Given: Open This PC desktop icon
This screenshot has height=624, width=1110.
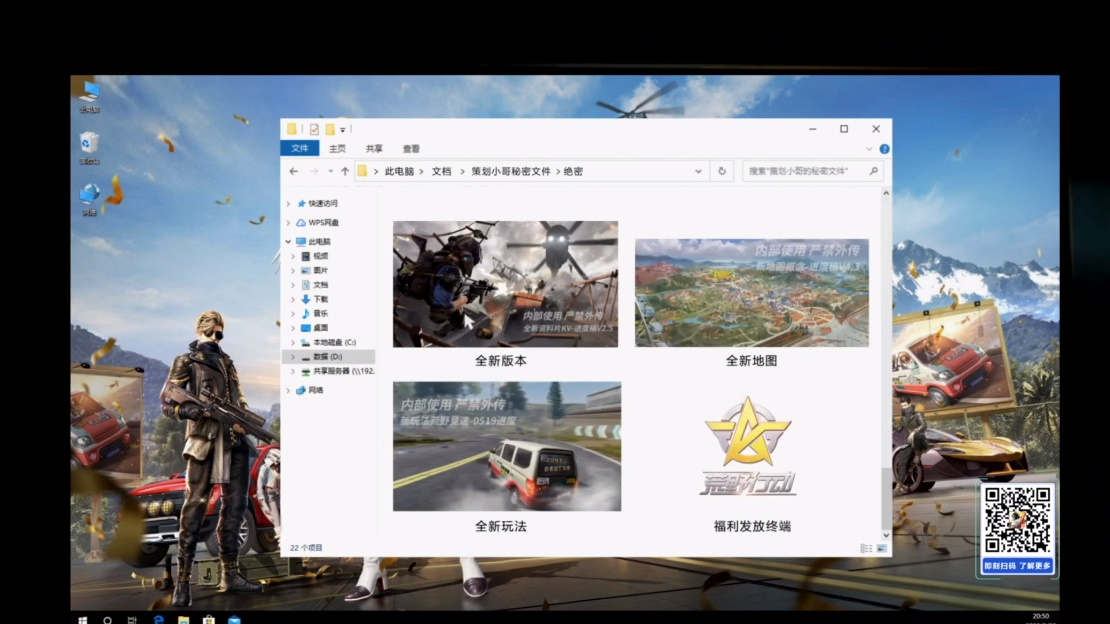Looking at the screenshot, I should pyautogui.click(x=90, y=94).
